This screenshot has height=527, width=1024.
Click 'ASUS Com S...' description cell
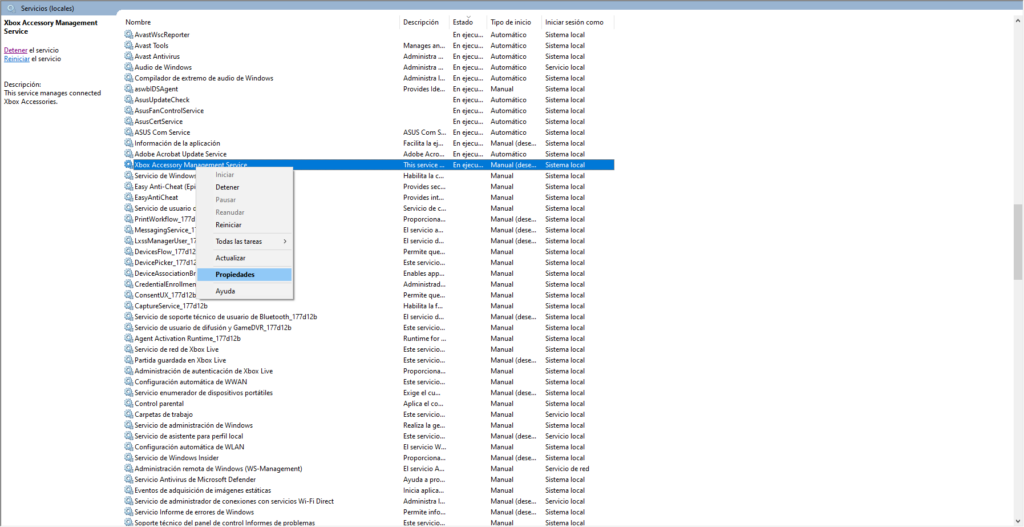(x=424, y=133)
